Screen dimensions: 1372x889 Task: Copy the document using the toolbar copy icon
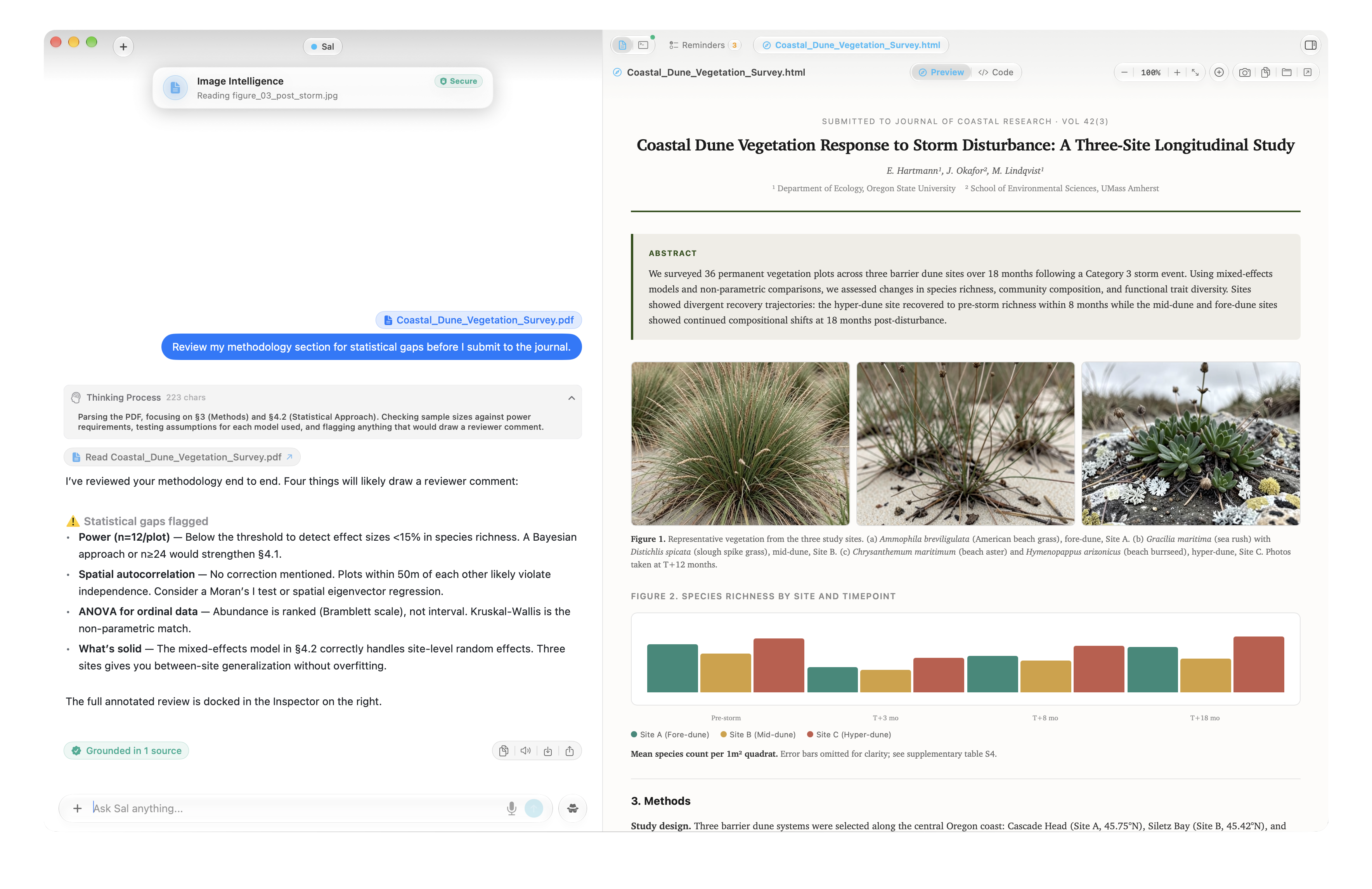point(1265,73)
